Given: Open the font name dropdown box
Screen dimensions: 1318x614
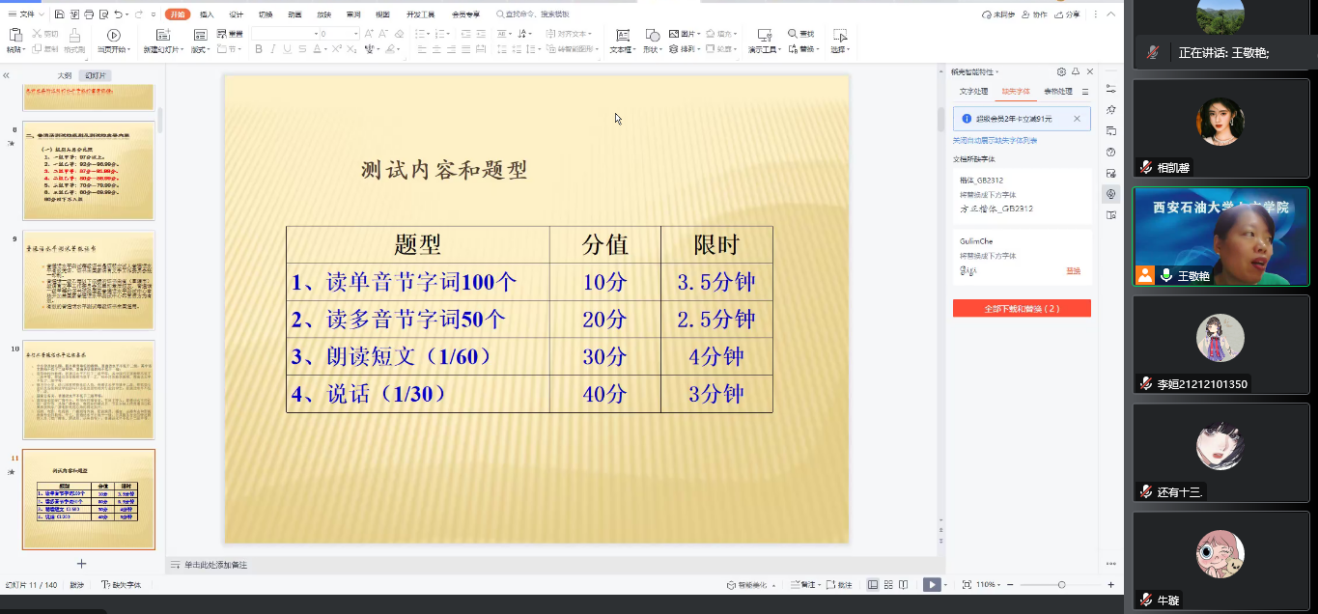Looking at the screenshot, I should click(283, 34).
